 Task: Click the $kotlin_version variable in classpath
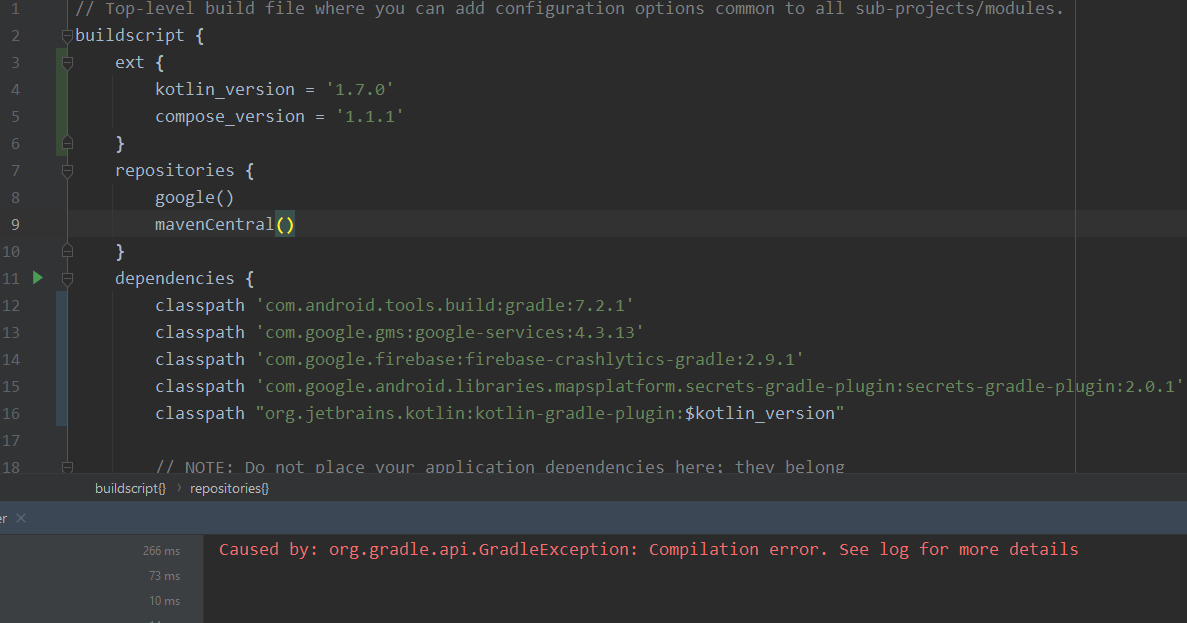pos(759,413)
